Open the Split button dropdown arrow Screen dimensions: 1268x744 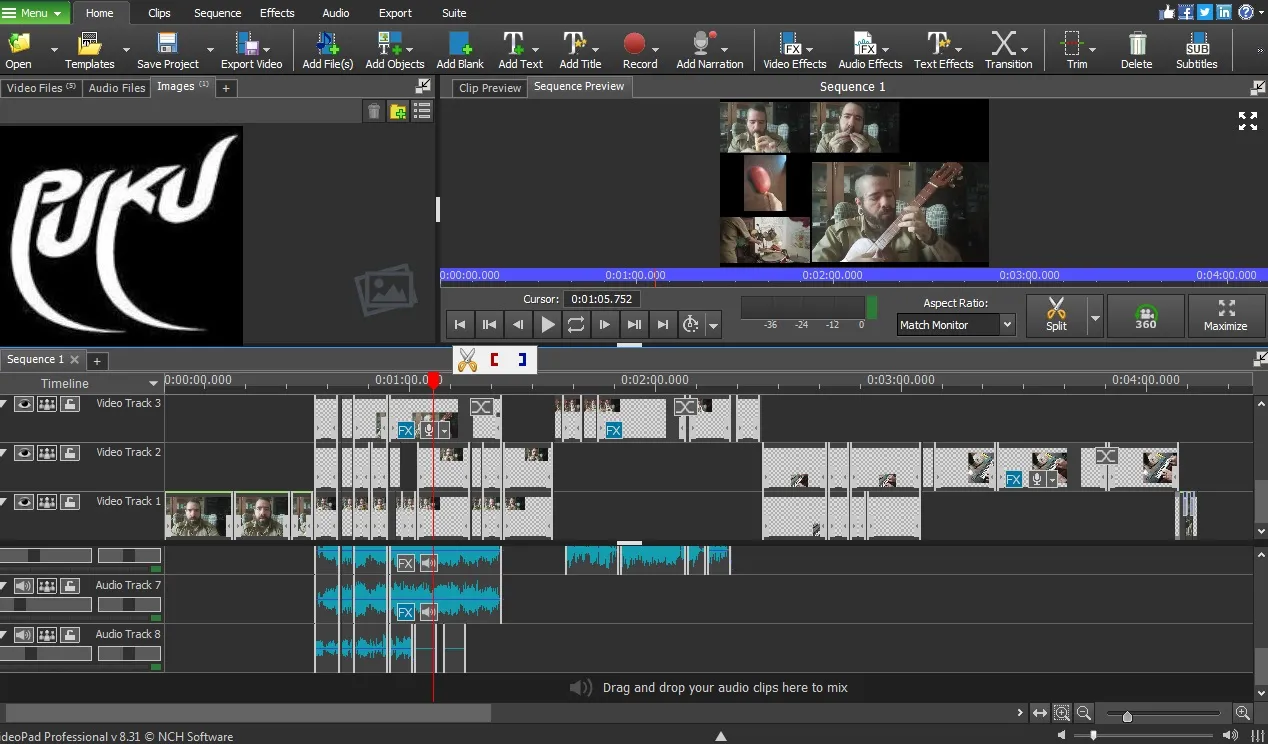pyautogui.click(x=1095, y=317)
